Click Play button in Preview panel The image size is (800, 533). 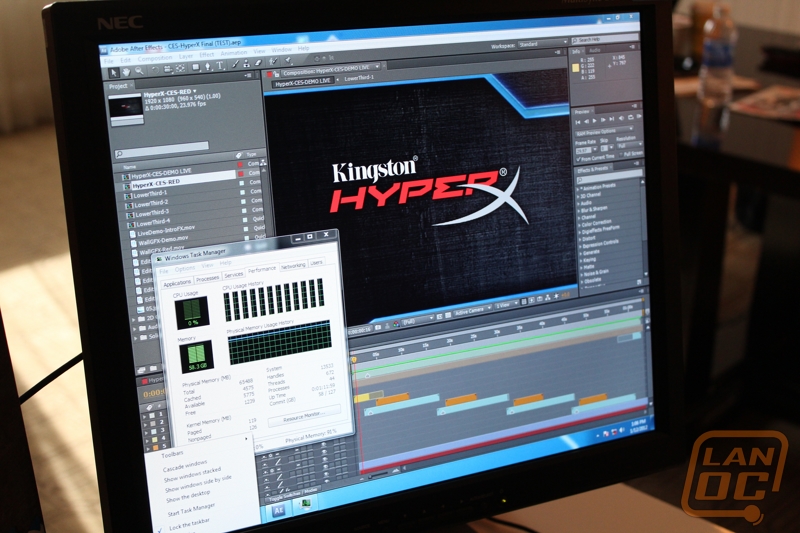(594, 121)
